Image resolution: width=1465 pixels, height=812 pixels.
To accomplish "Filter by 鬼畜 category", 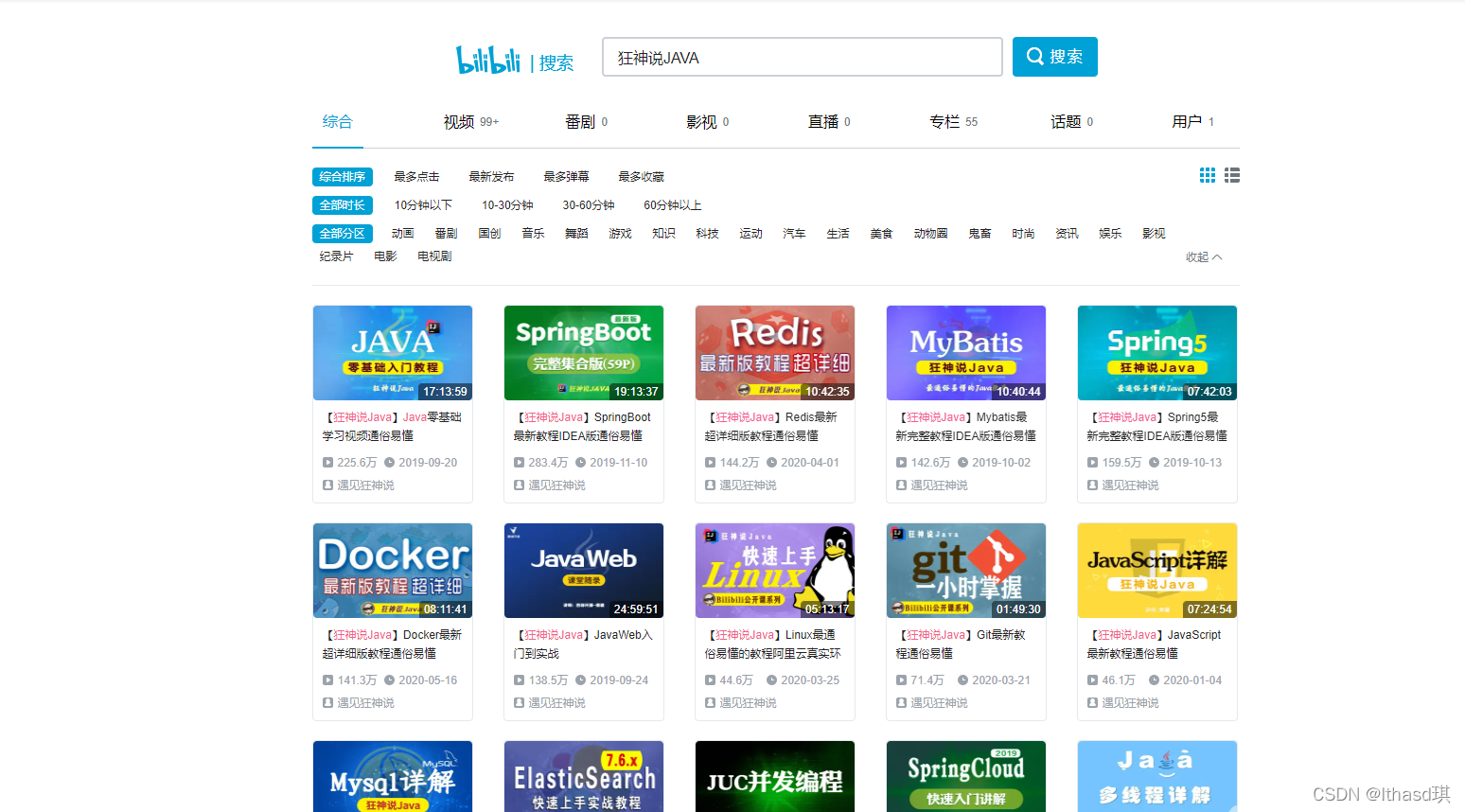I will (980, 234).
